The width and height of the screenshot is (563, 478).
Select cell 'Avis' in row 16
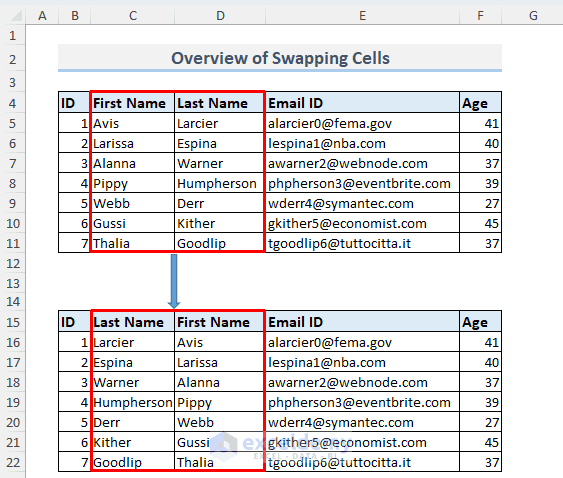tap(220, 342)
